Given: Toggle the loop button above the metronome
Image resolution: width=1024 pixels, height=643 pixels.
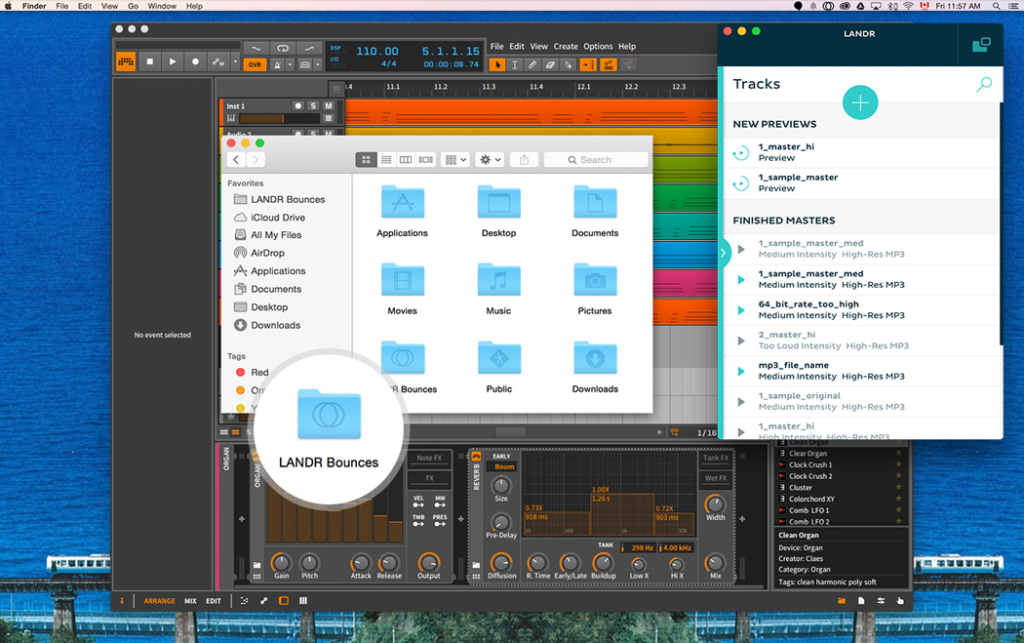Looking at the screenshot, I should [283, 48].
